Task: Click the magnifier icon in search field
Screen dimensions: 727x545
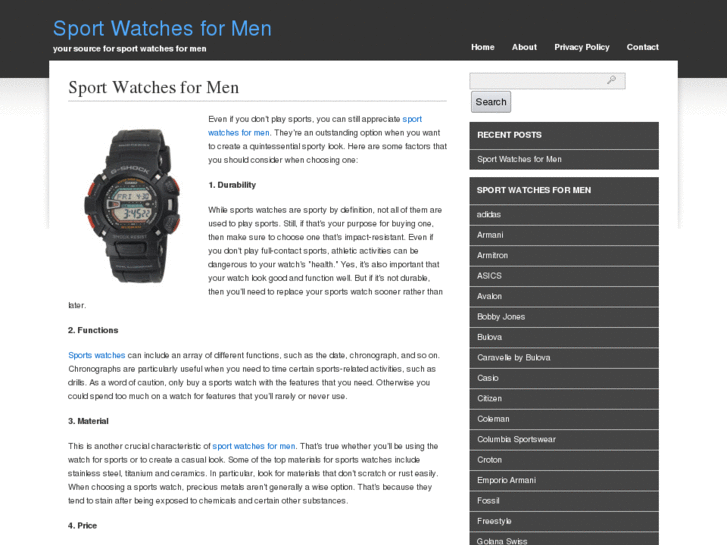Action: coord(612,80)
